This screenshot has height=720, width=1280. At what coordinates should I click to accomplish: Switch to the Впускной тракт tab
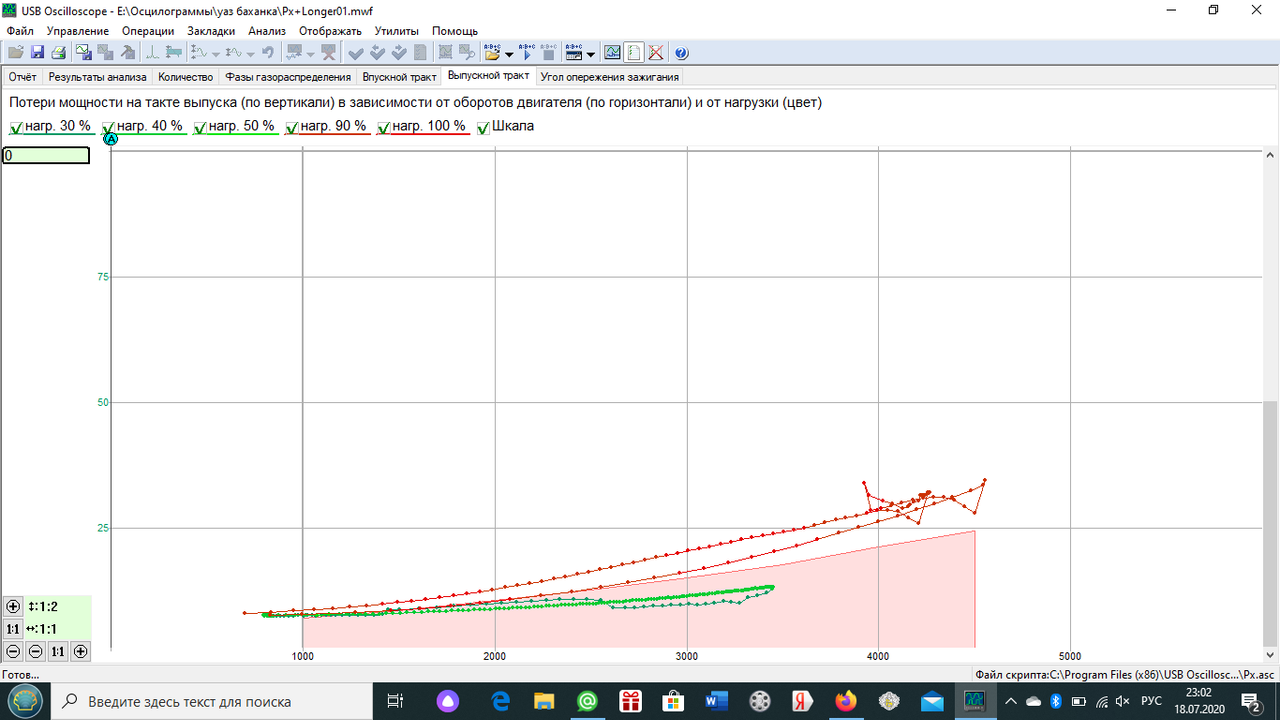399,77
